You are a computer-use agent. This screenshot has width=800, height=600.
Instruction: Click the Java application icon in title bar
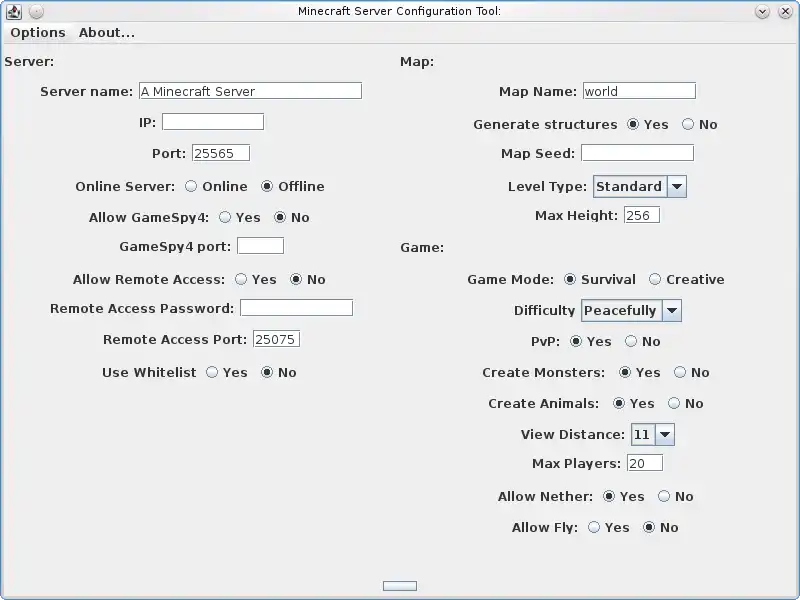point(14,11)
